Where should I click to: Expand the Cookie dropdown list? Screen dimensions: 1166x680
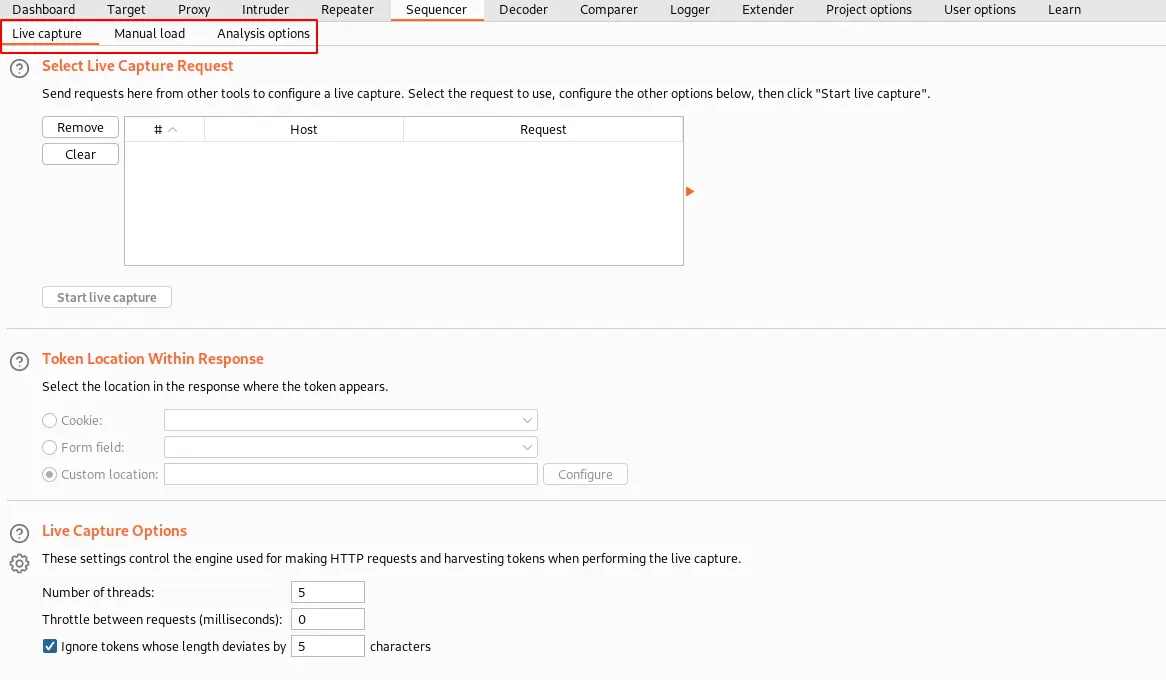(527, 421)
